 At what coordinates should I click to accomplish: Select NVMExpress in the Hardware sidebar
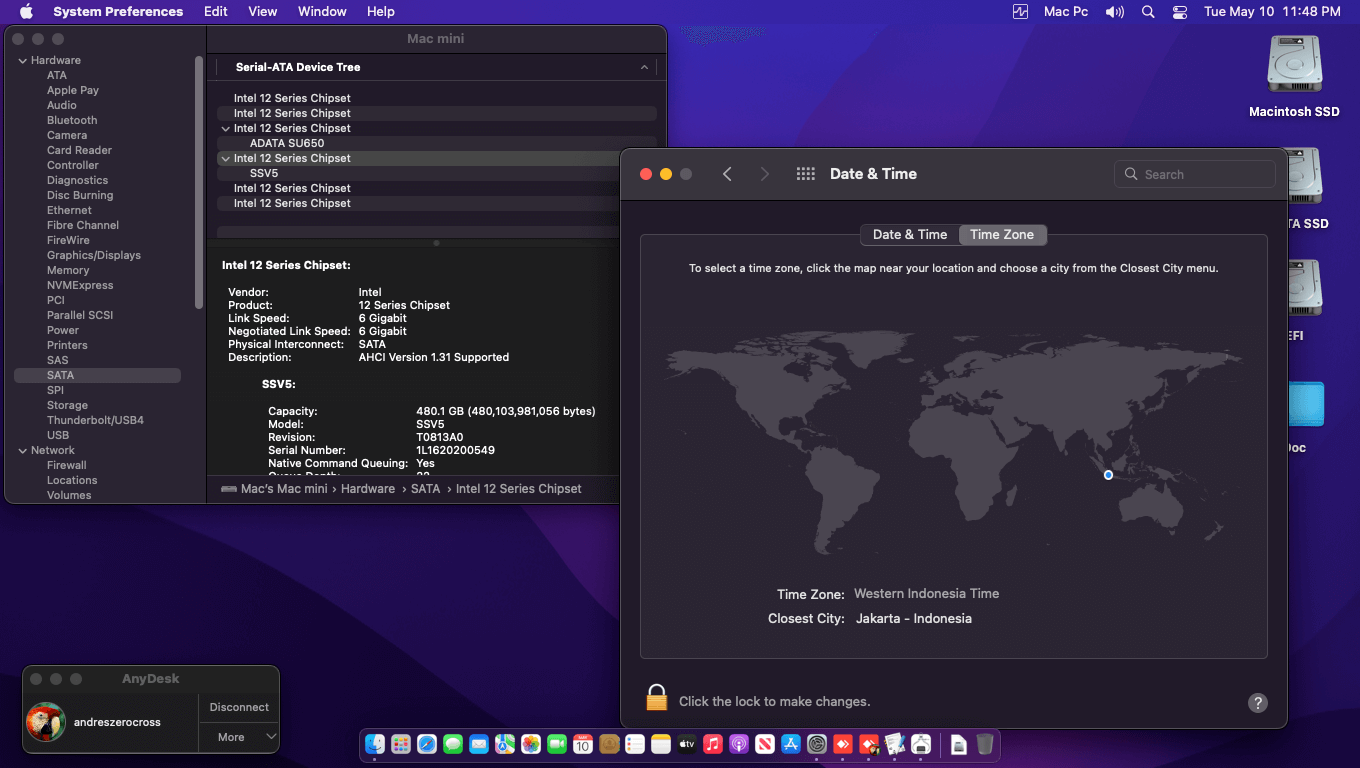(80, 286)
